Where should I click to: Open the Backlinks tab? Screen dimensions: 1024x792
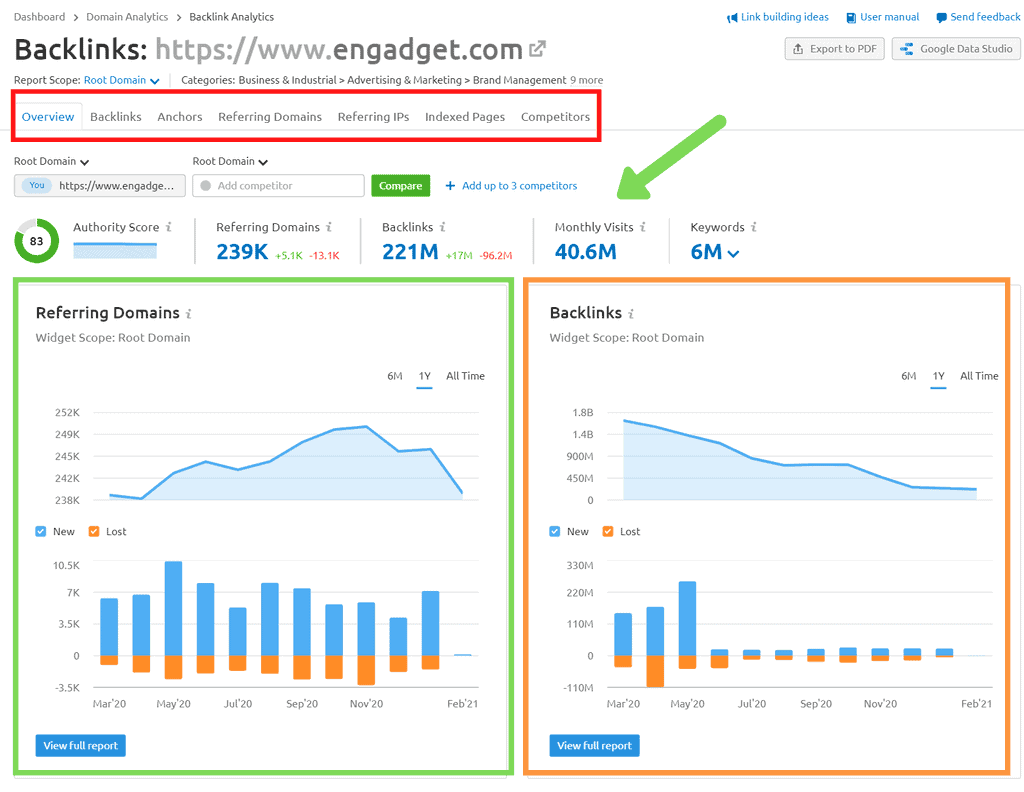coord(116,117)
